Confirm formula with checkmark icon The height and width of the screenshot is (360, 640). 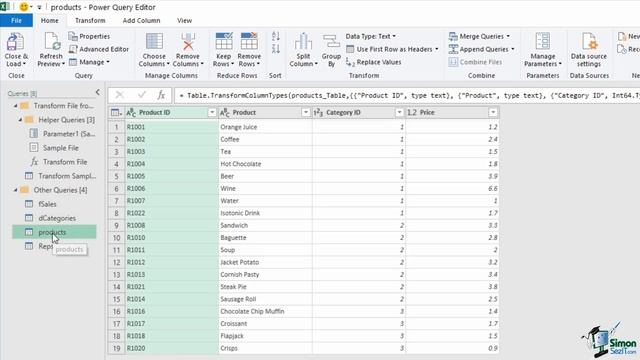pos(142,95)
